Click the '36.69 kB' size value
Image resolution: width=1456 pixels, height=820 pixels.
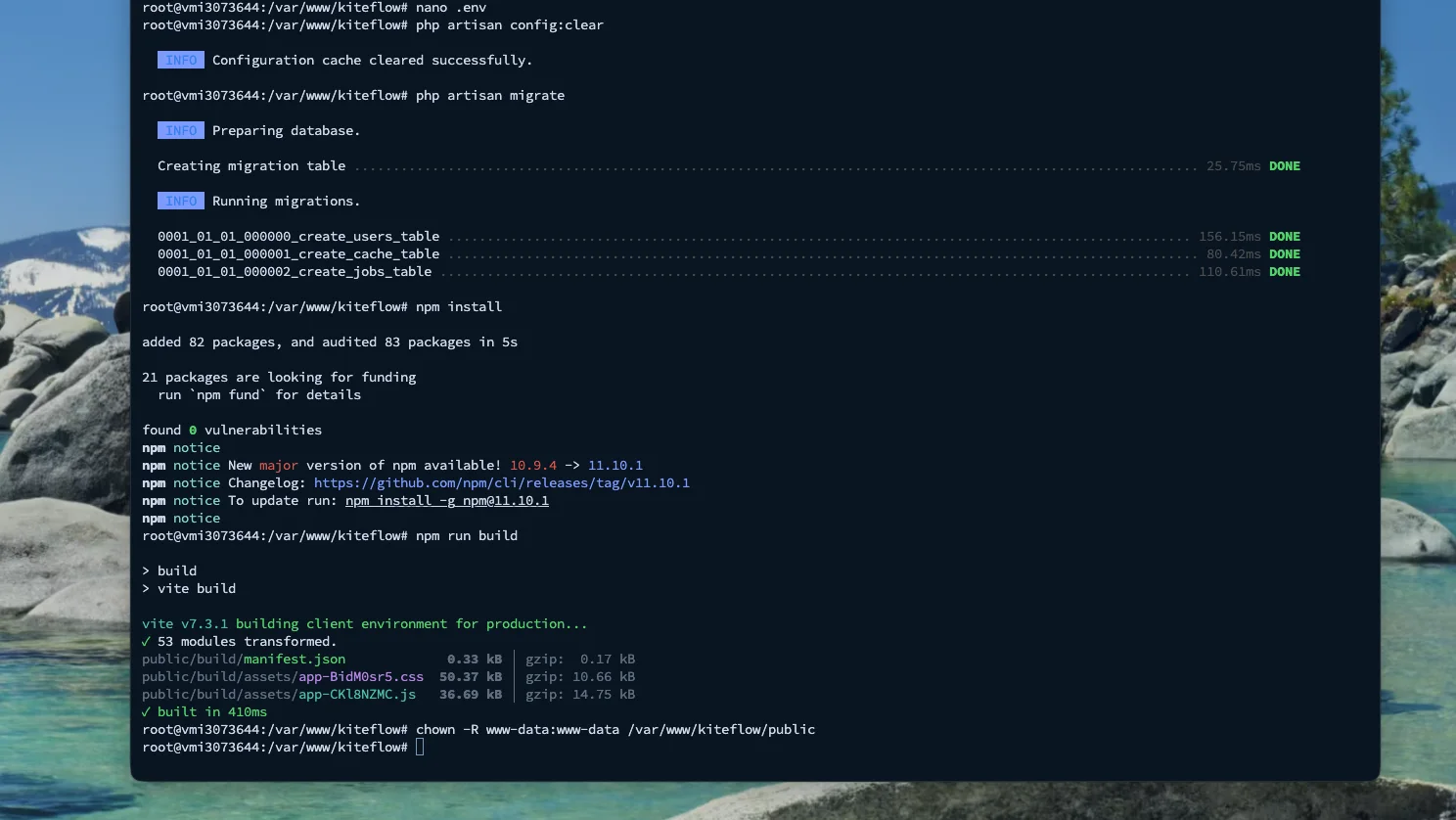[471, 694]
